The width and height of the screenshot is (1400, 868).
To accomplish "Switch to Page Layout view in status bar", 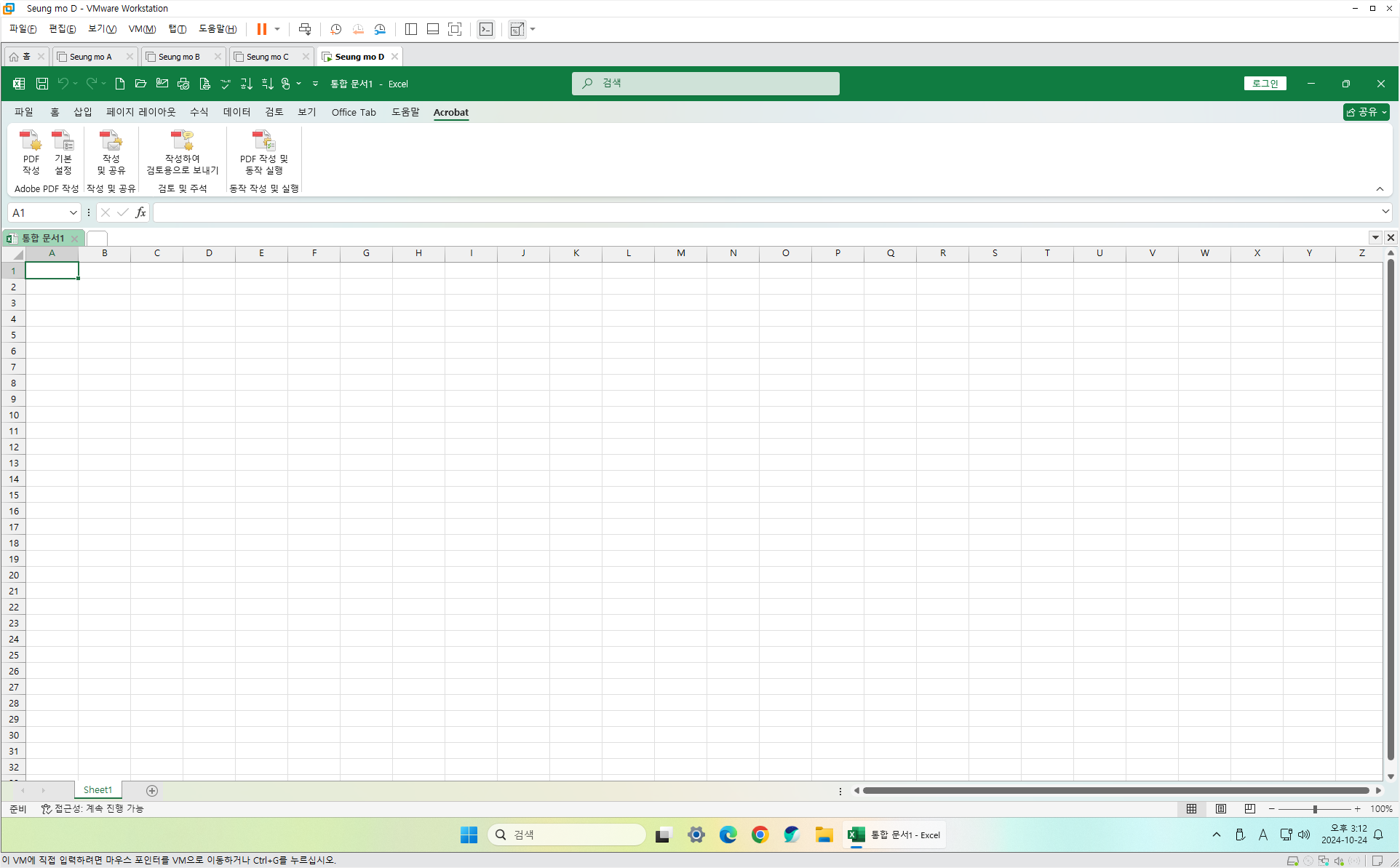I will (x=1220, y=808).
